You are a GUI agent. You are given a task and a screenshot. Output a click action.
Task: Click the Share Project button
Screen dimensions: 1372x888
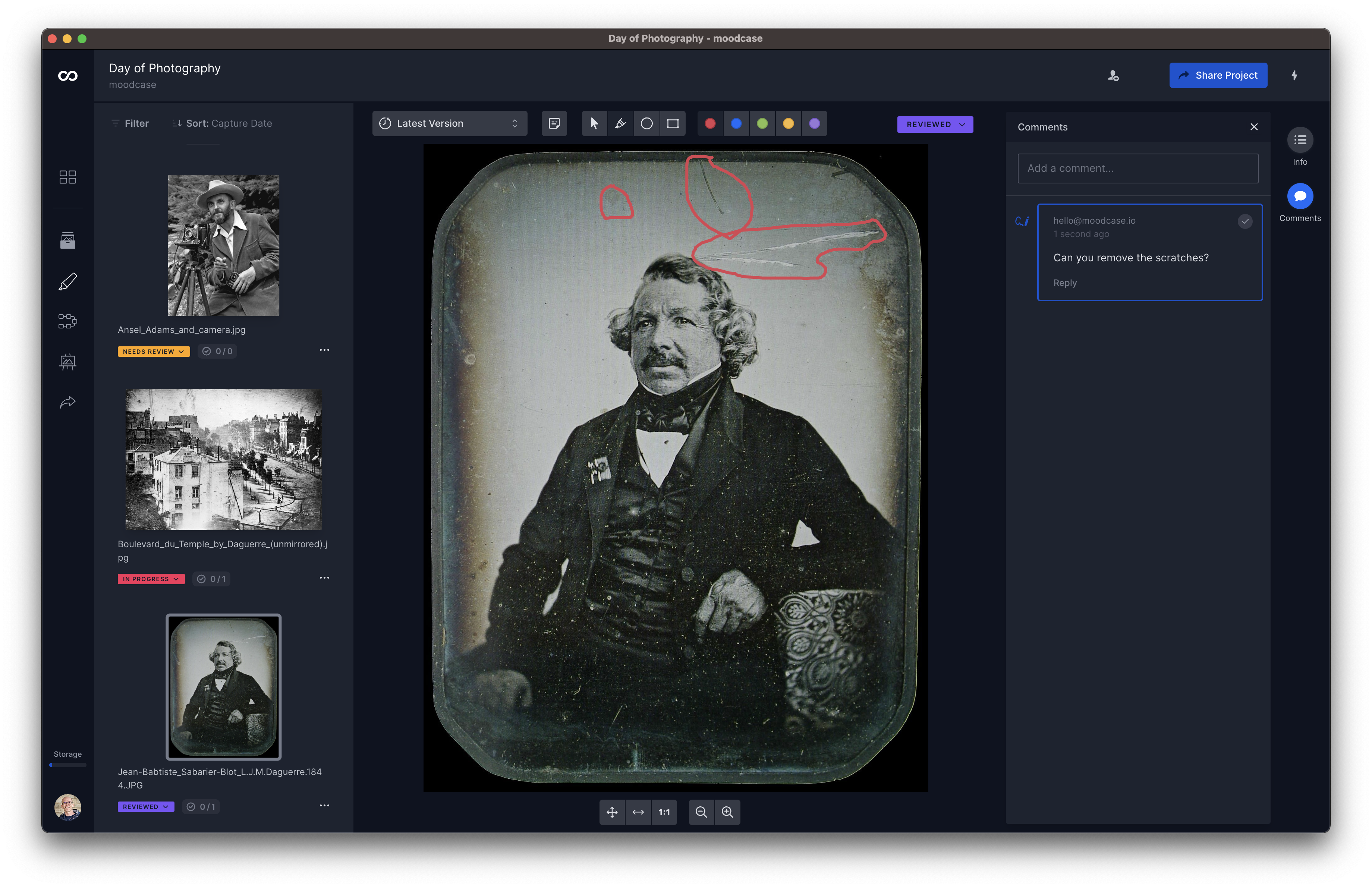tap(1218, 75)
